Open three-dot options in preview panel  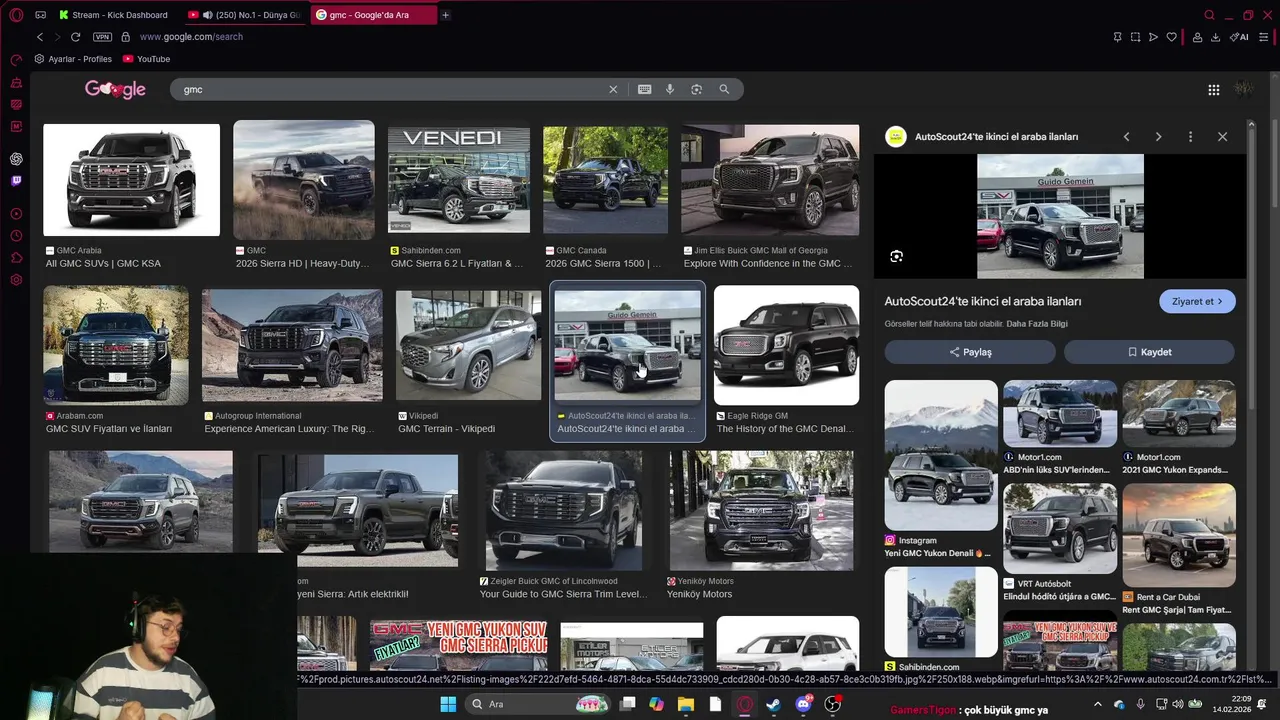(1190, 137)
